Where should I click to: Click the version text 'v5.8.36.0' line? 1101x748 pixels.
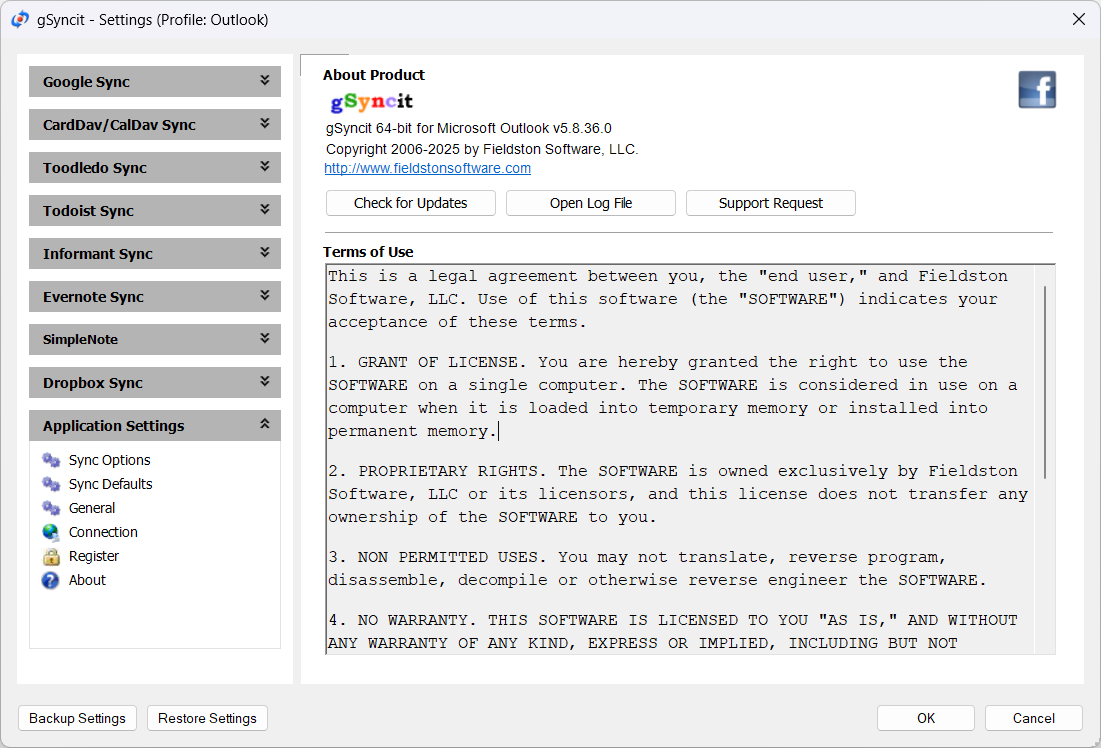(468, 129)
